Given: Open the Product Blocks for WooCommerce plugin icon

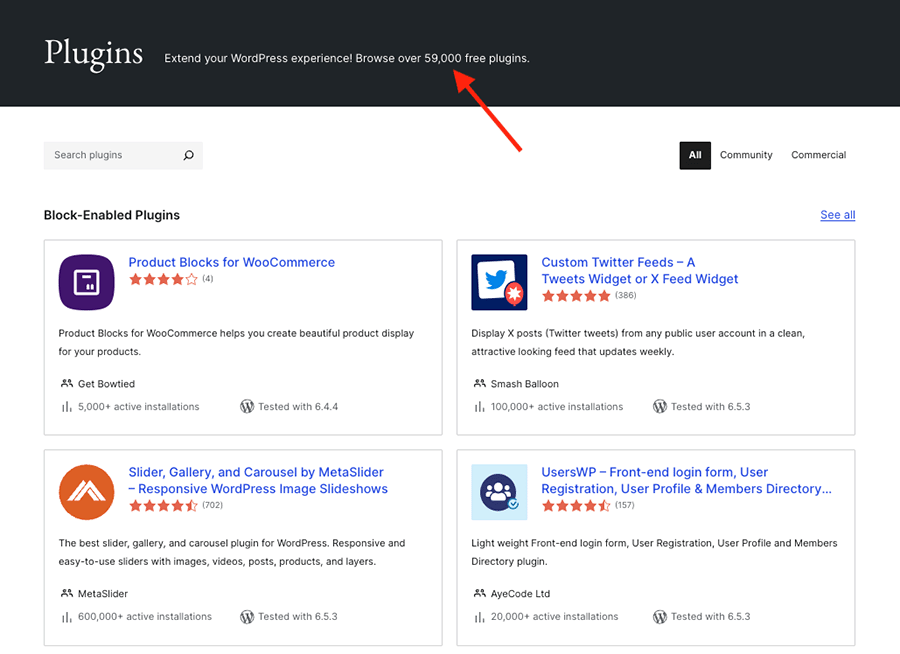Looking at the screenshot, I should pyautogui.click(x=87, y=282).
